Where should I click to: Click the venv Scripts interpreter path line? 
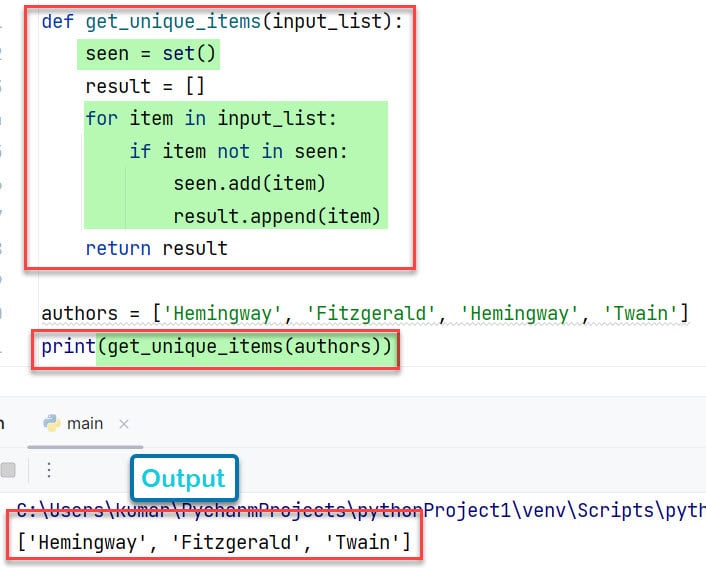[361, 510]
